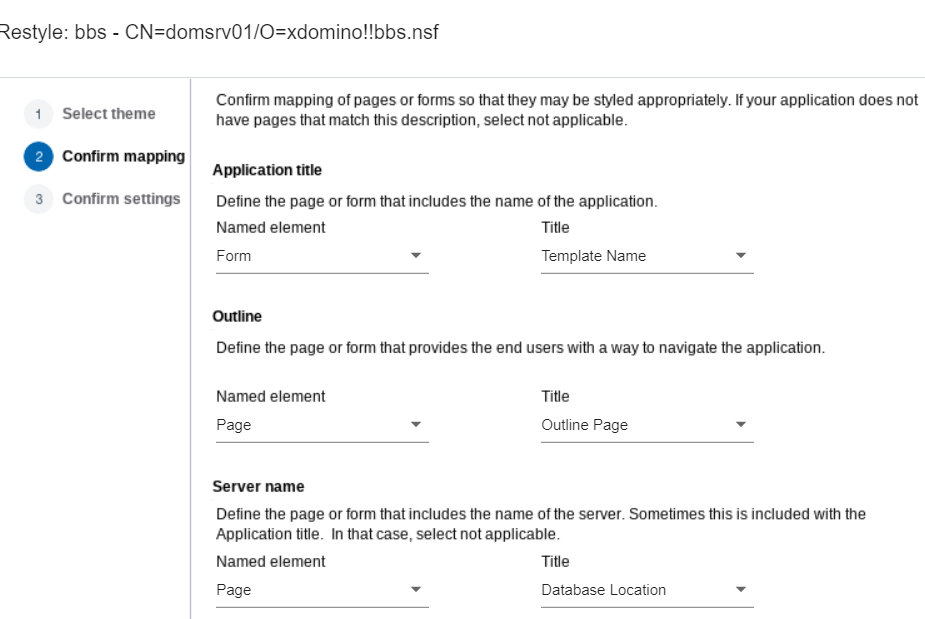The height and width of the screenshot is (619, 925).
Task: Open Application title Named element dropdown showing Form
Action: (x=322, y=256)
